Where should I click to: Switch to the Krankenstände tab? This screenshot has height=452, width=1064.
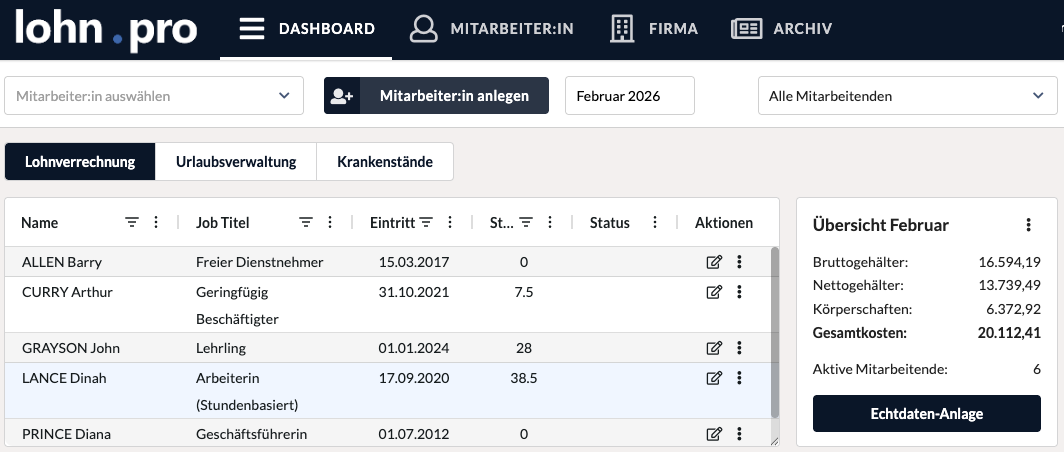coord(385,162)
